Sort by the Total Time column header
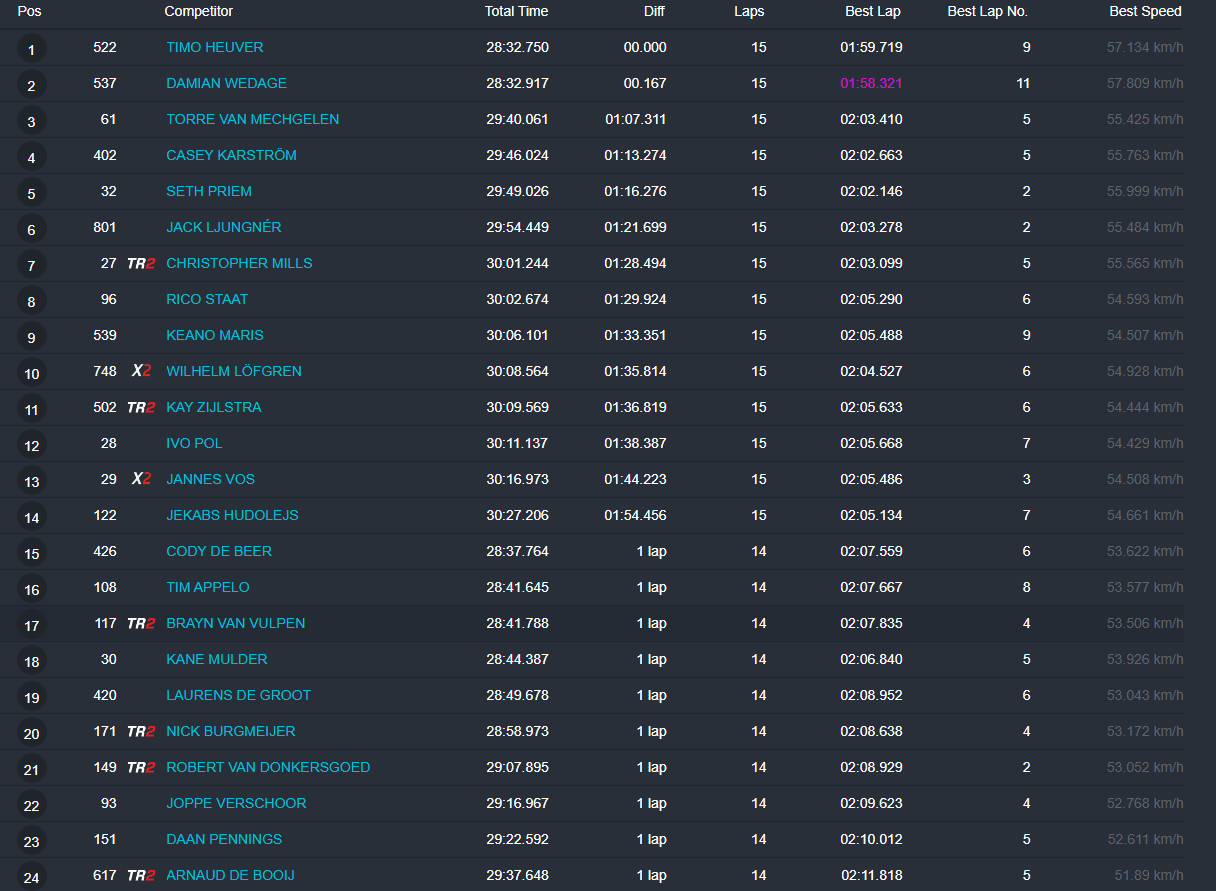The image size is (1216, 891). 516,12
